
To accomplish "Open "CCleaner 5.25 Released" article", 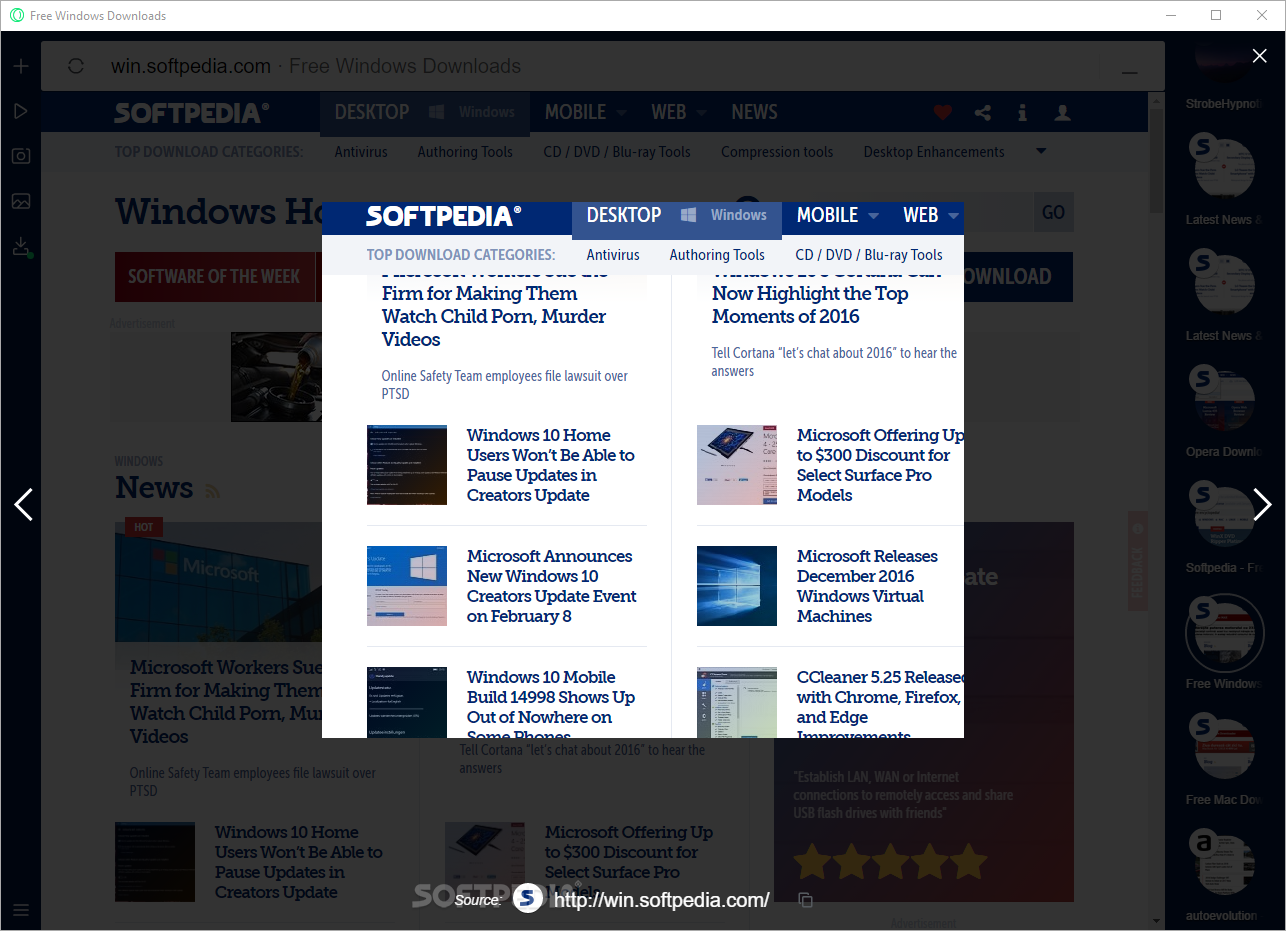I will coord(880,702).
